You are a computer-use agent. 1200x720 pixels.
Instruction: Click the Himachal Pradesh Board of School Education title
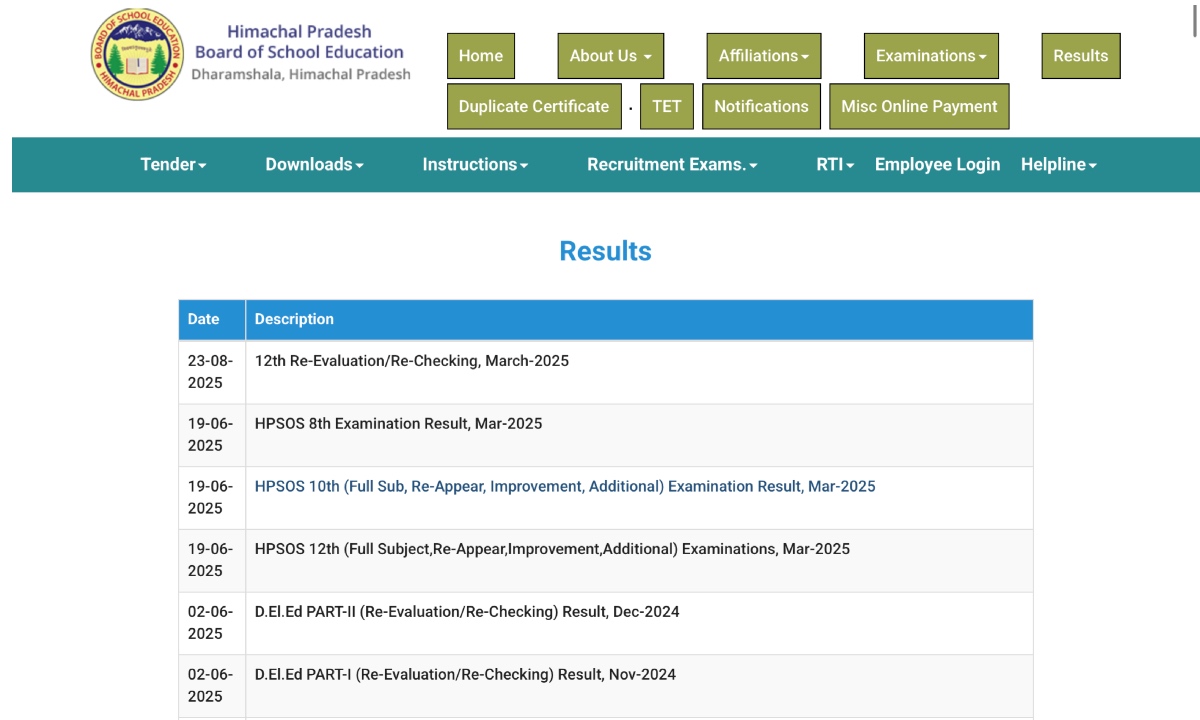[x=299, y=42]
